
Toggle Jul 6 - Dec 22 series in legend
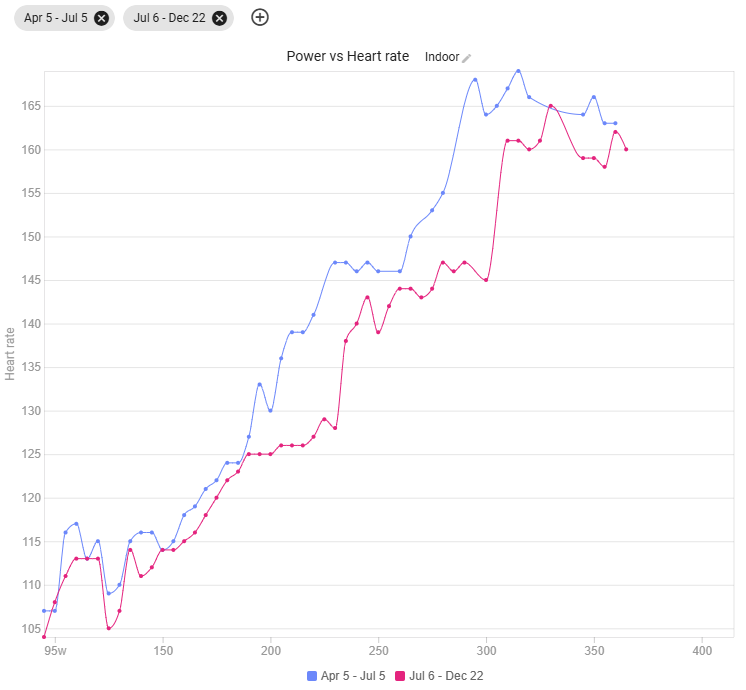[446, 676]
